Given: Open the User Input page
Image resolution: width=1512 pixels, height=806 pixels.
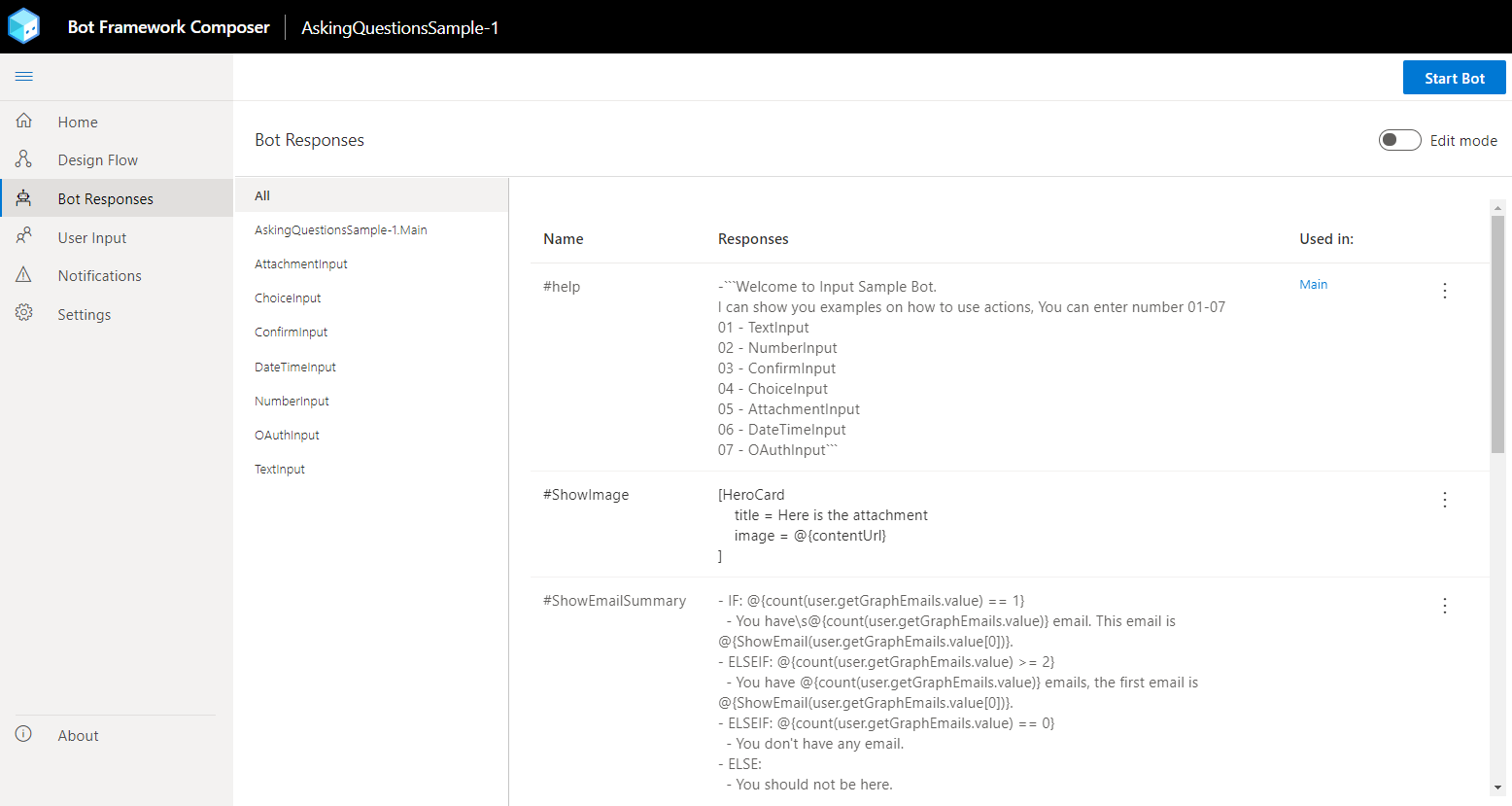Looking at the screenshot, I should (117, 237).
